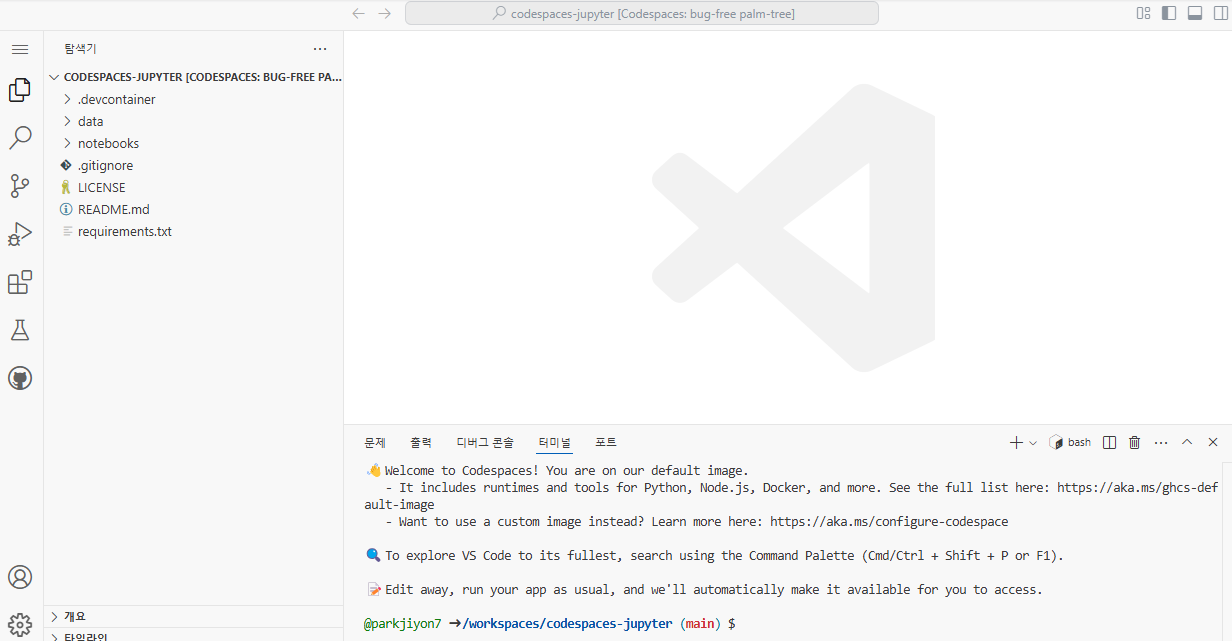This screenshot has width=1232, height=641.
Task: Open the Accounts icon in activity bar
Action: pyautogui.click(x=20, y=577)
